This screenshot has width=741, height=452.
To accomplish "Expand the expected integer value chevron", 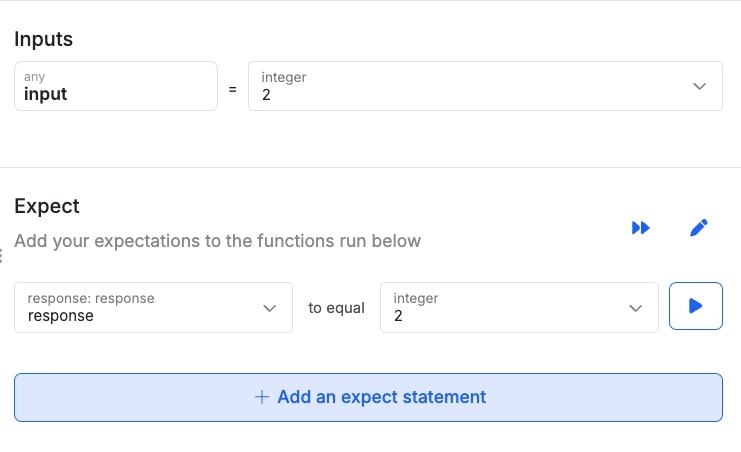I will pyautogui.click(x=635, y=308).
